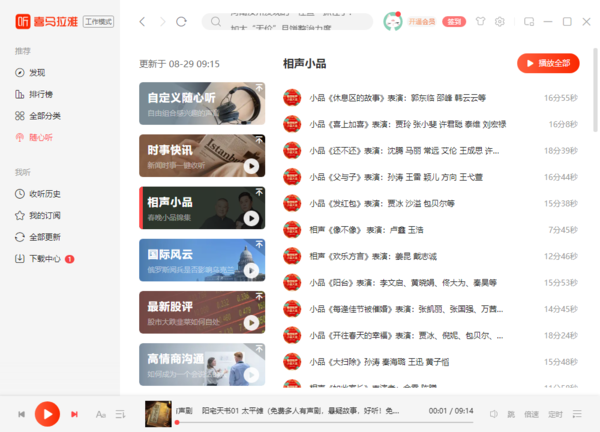Click the volume speaker icon
Screen dimensions: 600x432
coord(494,414)
